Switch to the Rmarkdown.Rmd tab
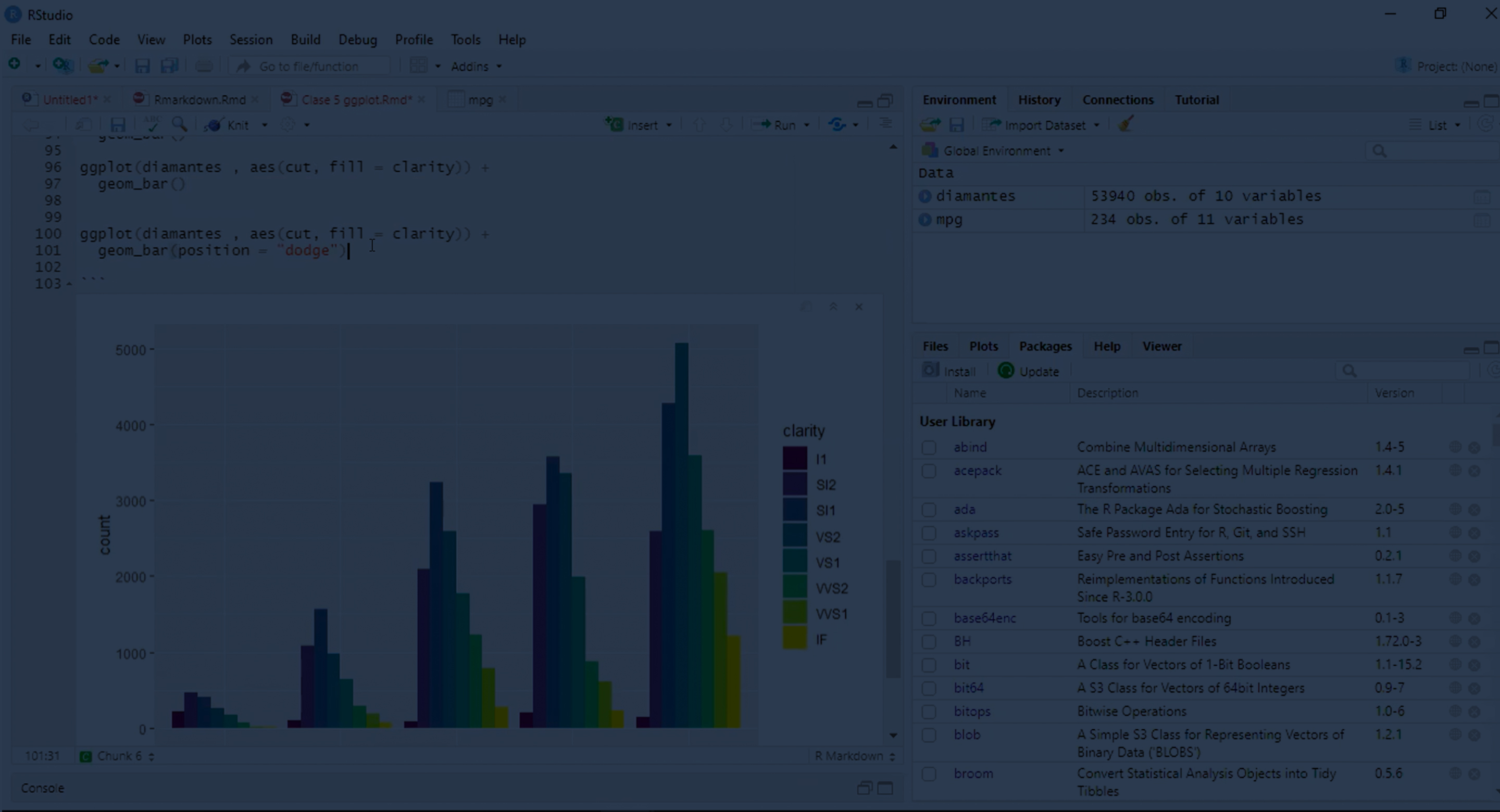1500x812 pixels. tap(199, 100)
